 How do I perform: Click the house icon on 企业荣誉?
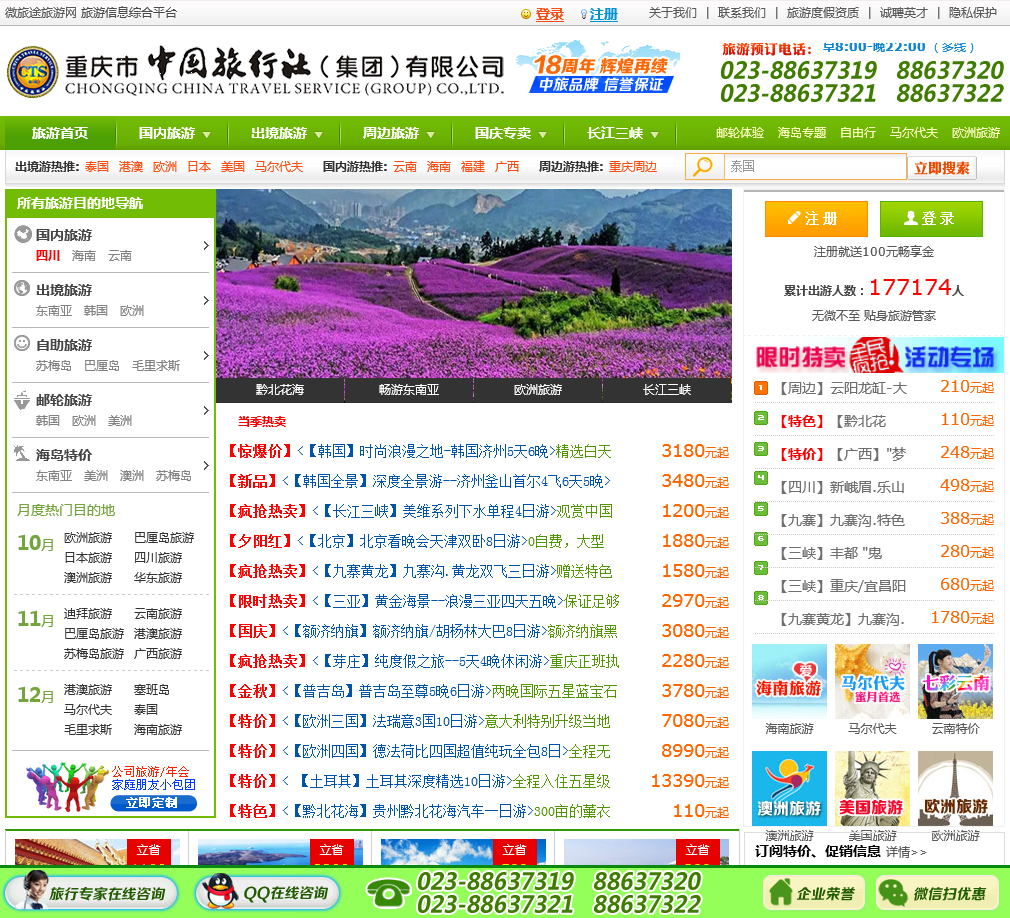(781, 892)
